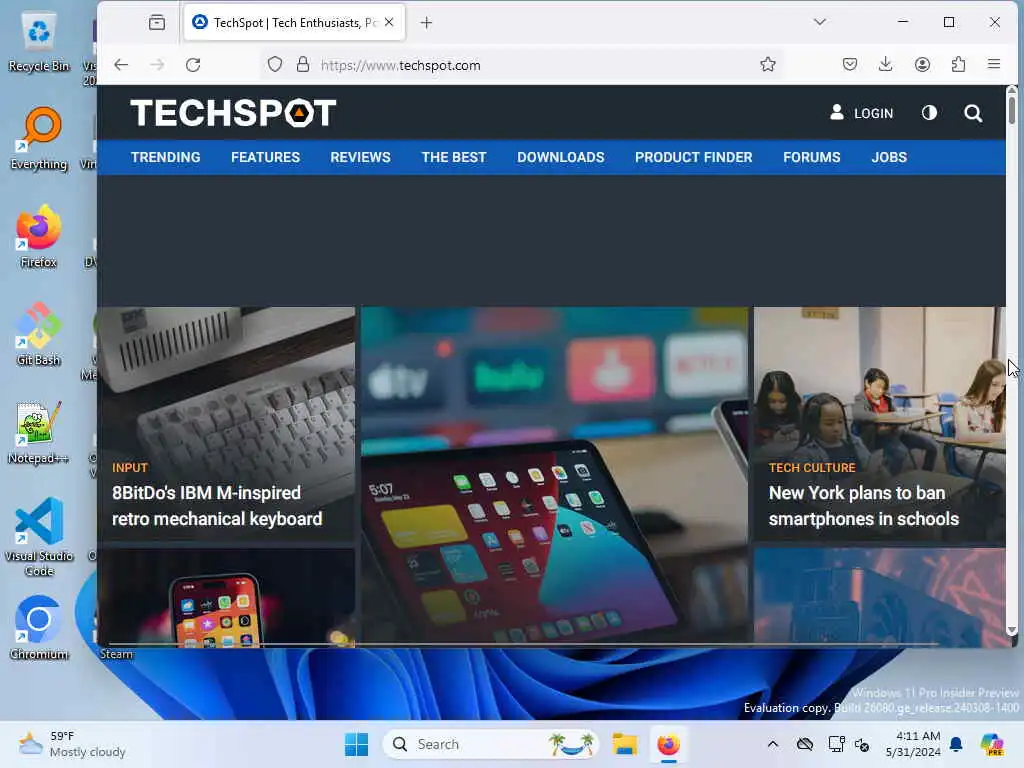Click the scrollbar down arrow
This screenshot has height=768, width=1024.
click(1012, 630)
